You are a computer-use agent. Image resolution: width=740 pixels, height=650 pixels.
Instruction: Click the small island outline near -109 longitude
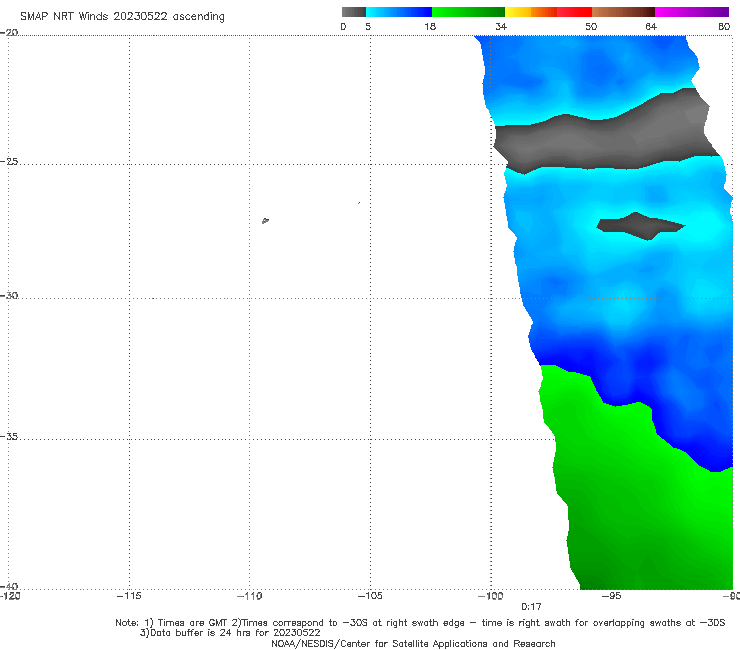point(265,220)
